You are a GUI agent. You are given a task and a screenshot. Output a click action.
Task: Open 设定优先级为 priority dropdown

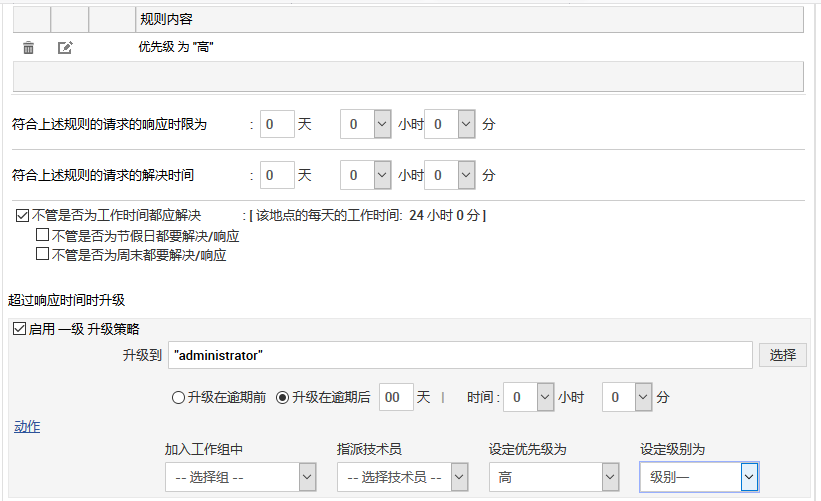(553, 478)
